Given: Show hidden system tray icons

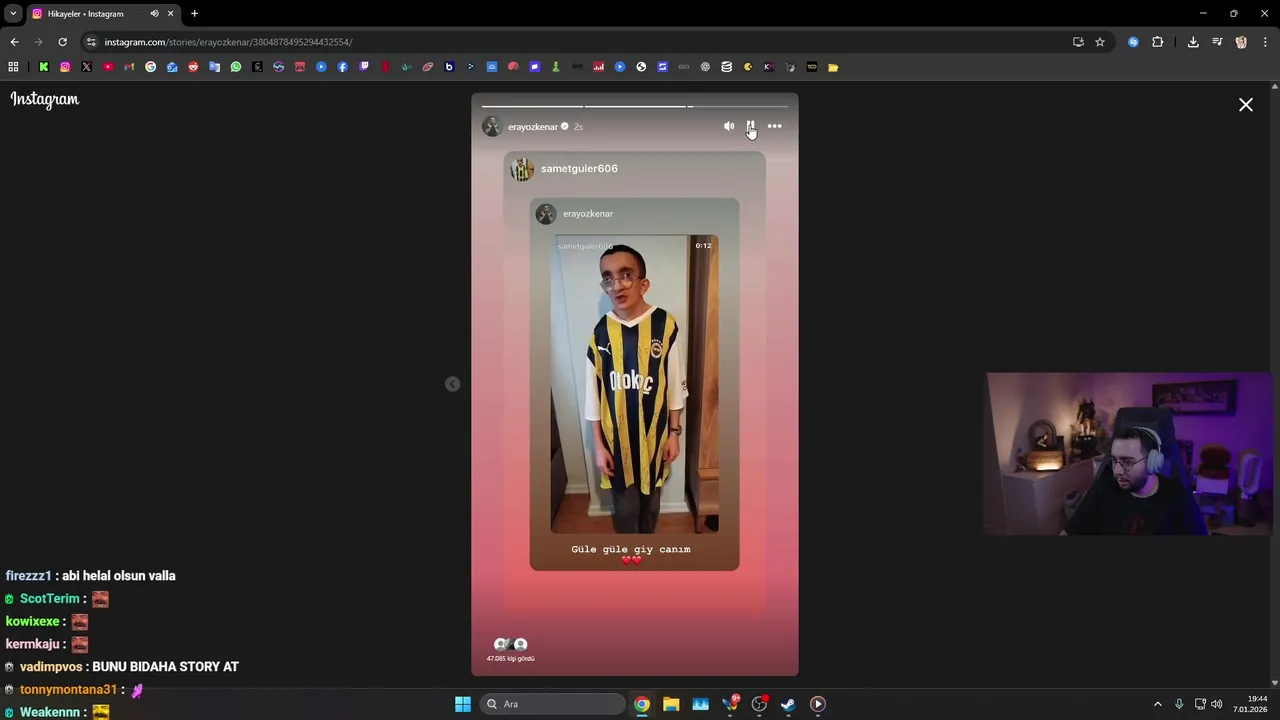Looking at the screenshot, I should click(1158, 704).
